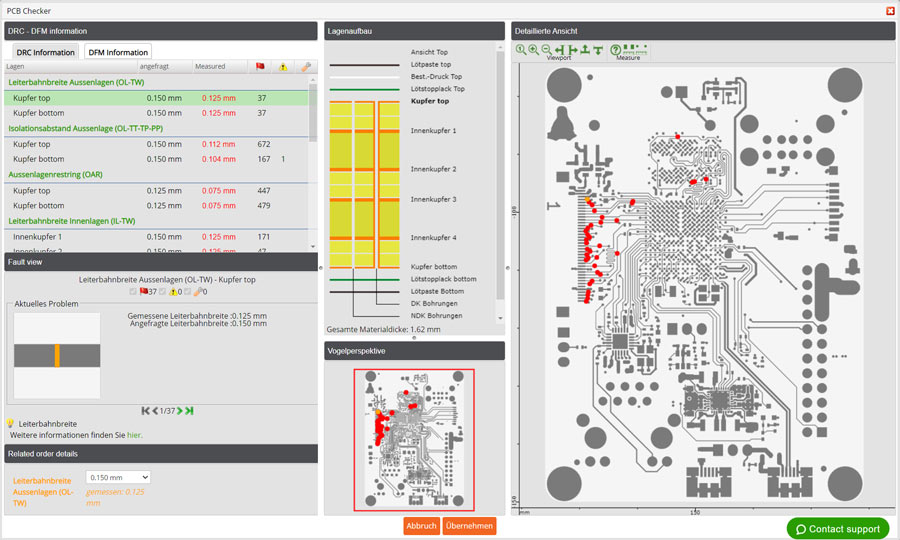Collapse the Isolationsabstand Aussenlage group
The image size is (900, 540).
(85, 128)
